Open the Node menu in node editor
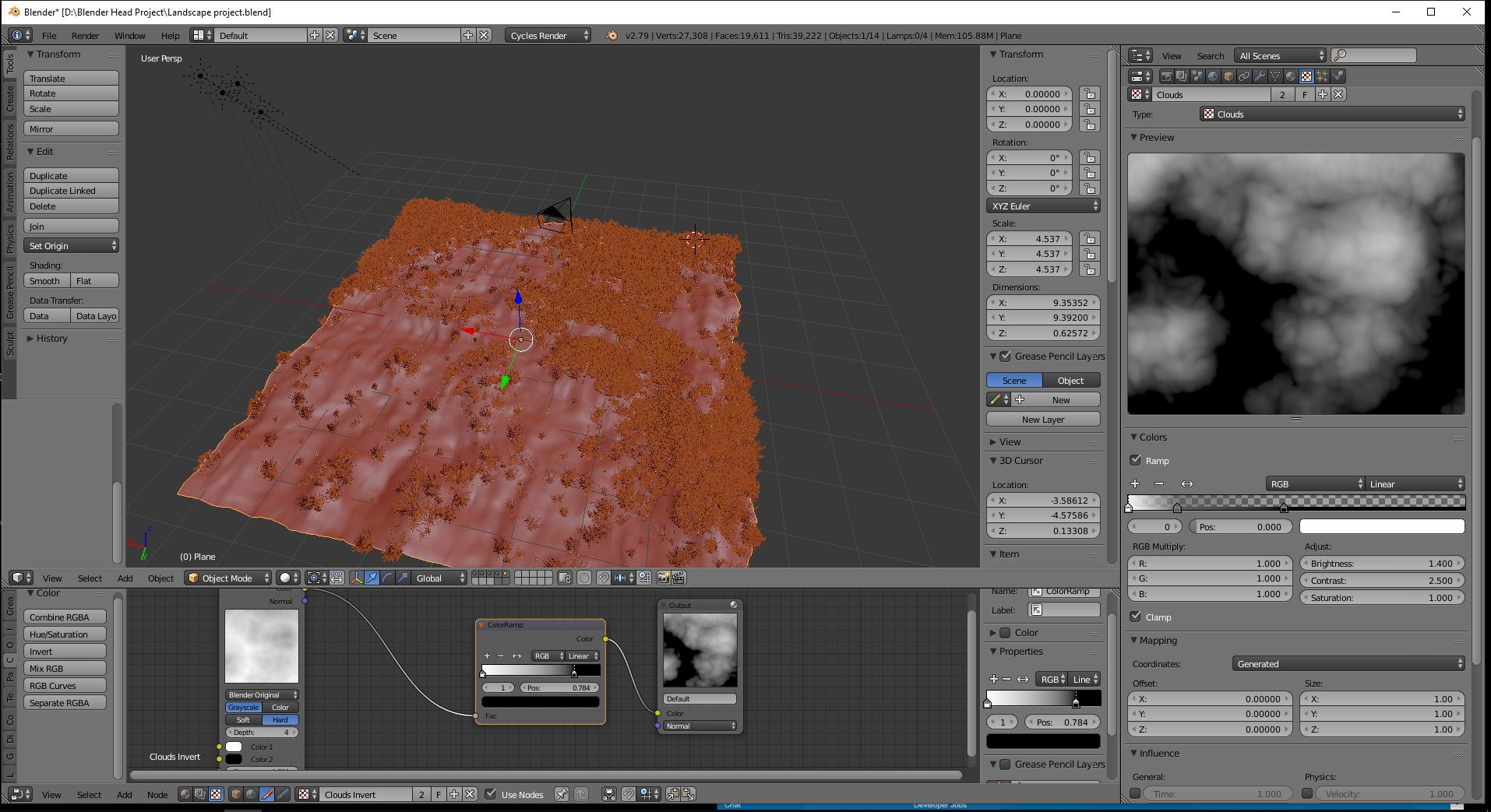1491x812 pixels. point(157,794)
